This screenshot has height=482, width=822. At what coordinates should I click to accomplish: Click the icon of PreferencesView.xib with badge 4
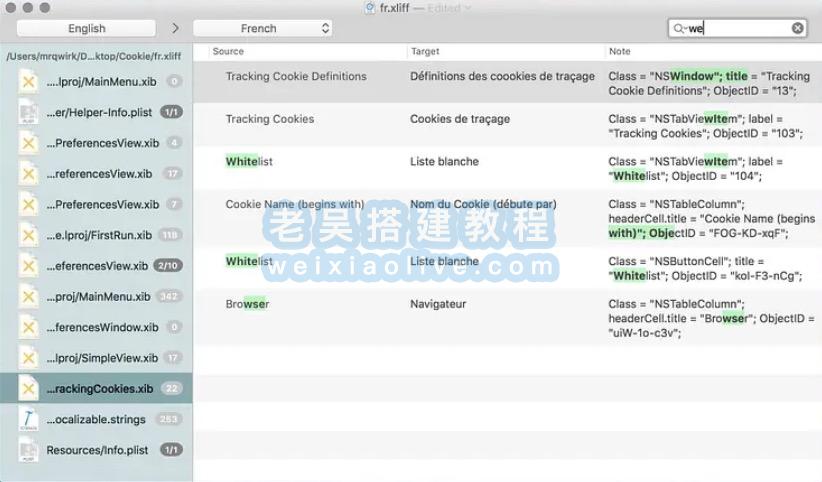(28, 143)
